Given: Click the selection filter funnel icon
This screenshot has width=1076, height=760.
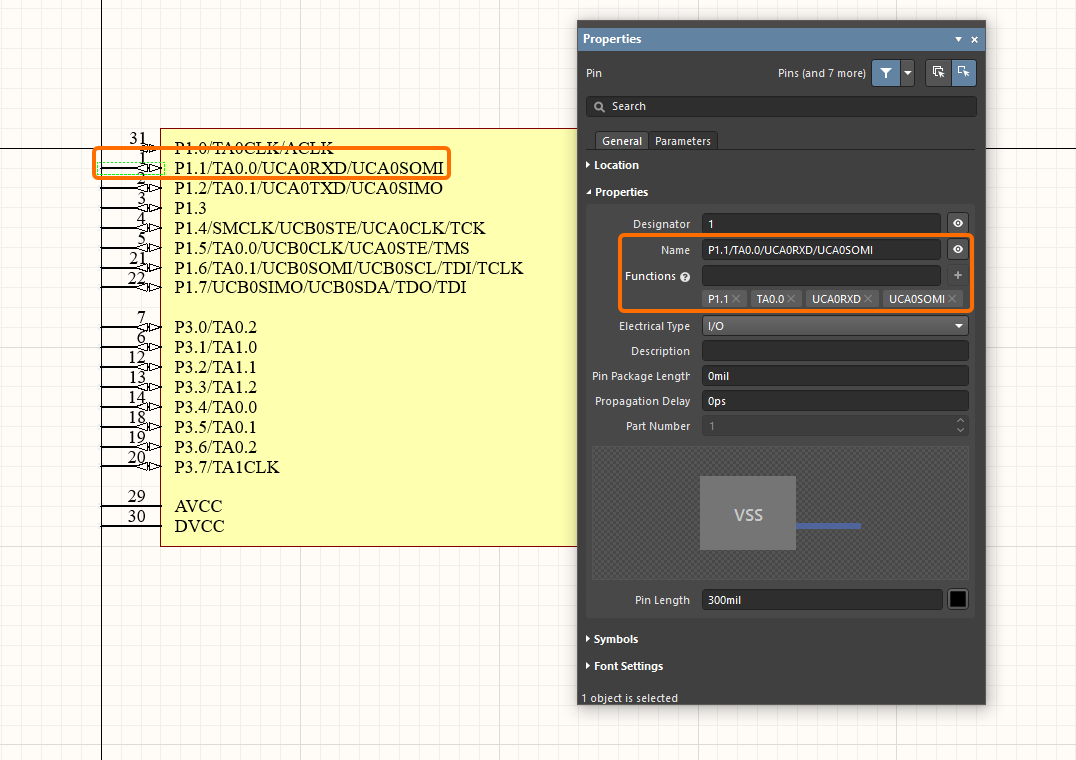Looking at the screenshot, I should click(x=885, y=73).
